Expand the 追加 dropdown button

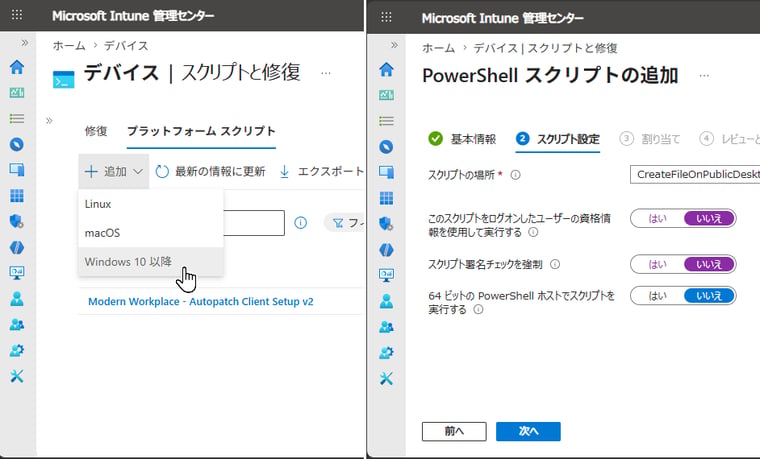point(113,172)
